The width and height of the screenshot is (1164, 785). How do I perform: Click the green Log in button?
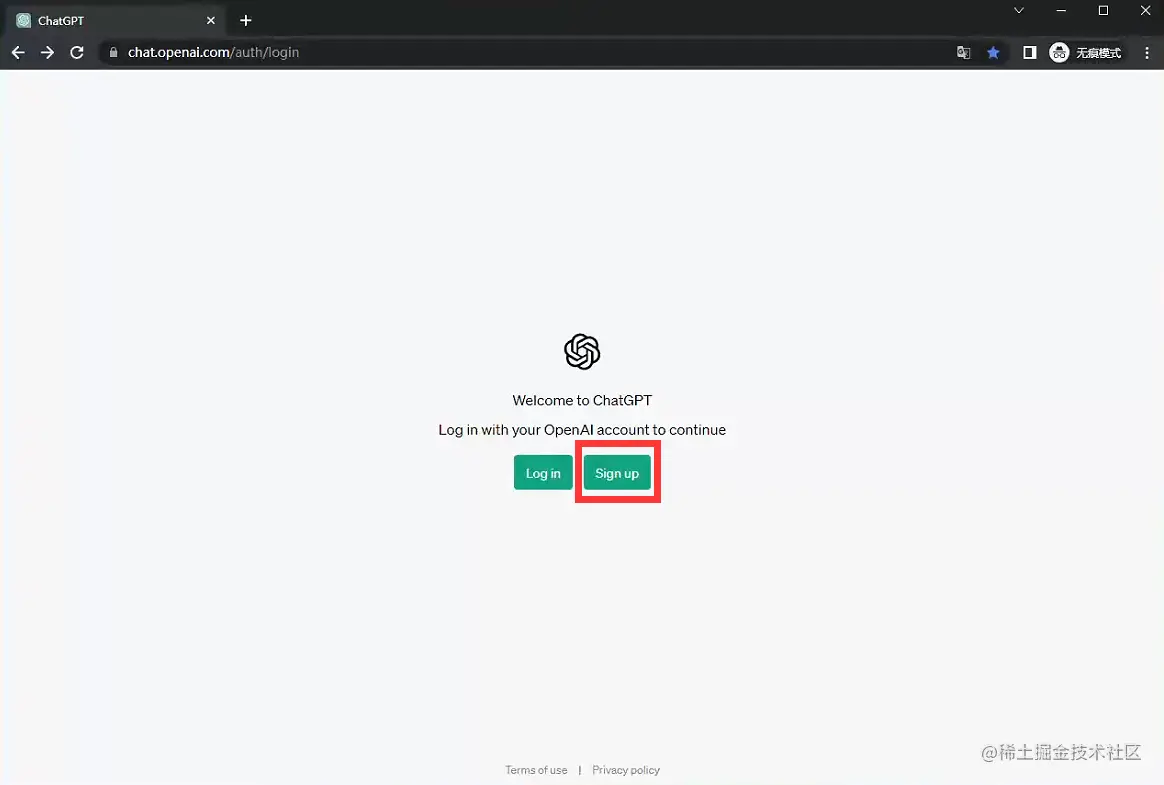click(x=543, y=473)
